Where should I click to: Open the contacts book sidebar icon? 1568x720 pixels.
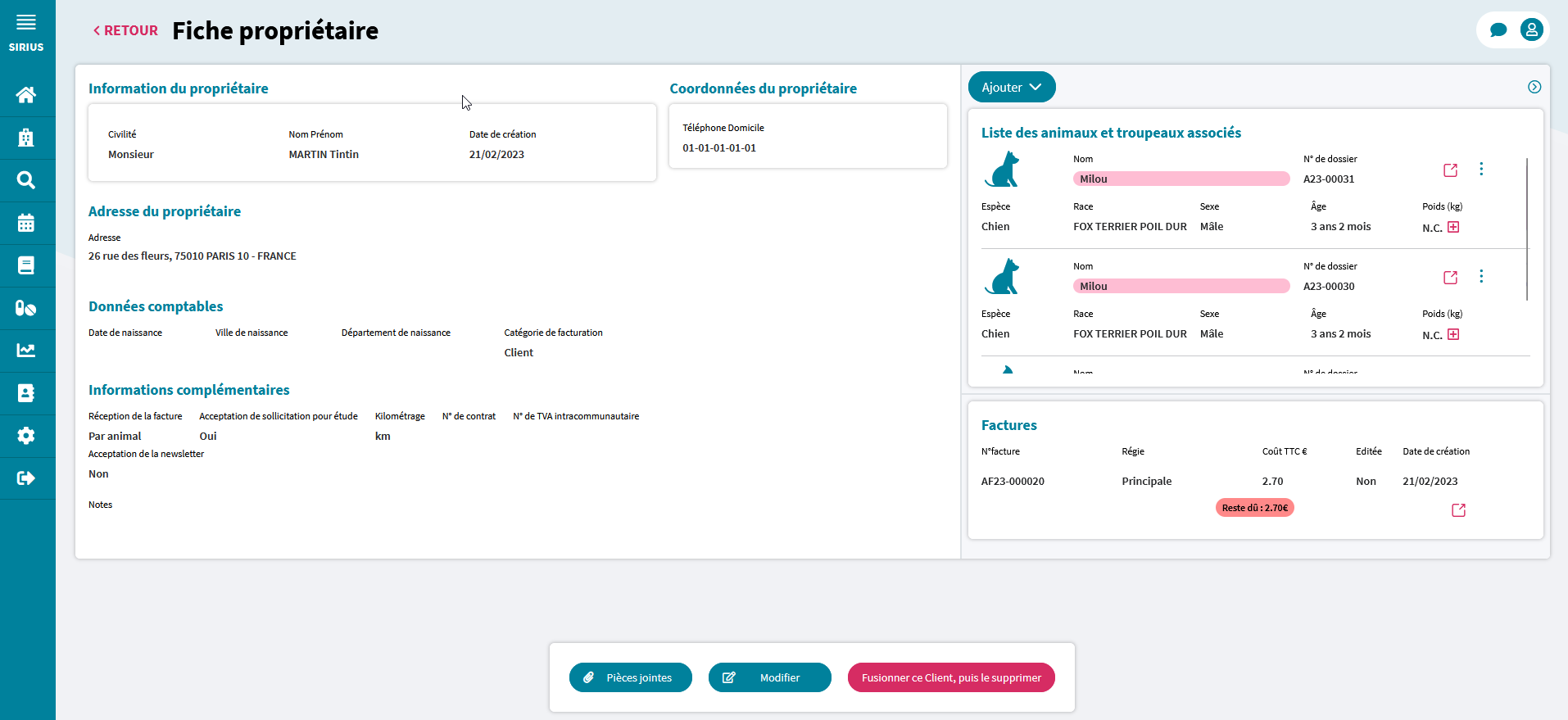(26, 393)
